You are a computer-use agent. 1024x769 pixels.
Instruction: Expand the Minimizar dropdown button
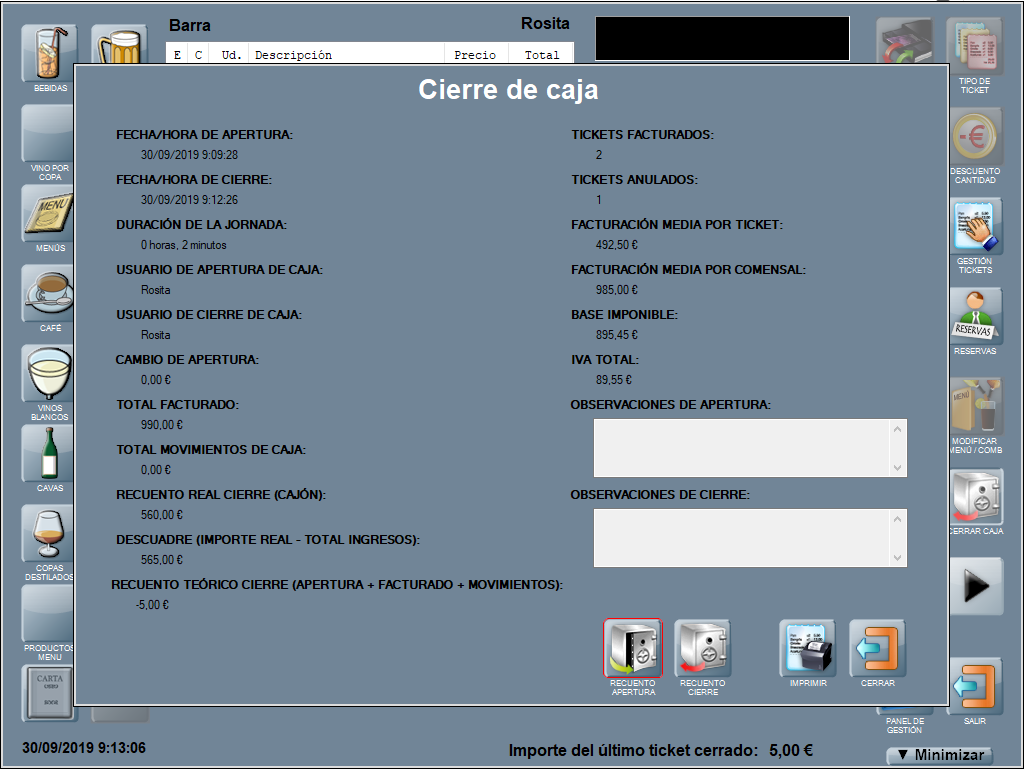[x=939, y=755]
